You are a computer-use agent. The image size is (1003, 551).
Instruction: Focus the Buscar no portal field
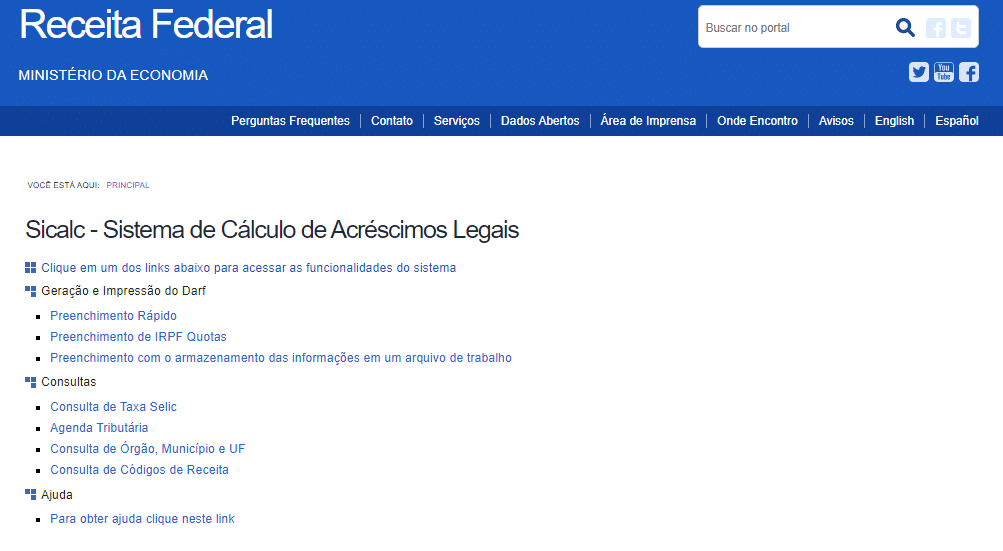click(793, 28)
